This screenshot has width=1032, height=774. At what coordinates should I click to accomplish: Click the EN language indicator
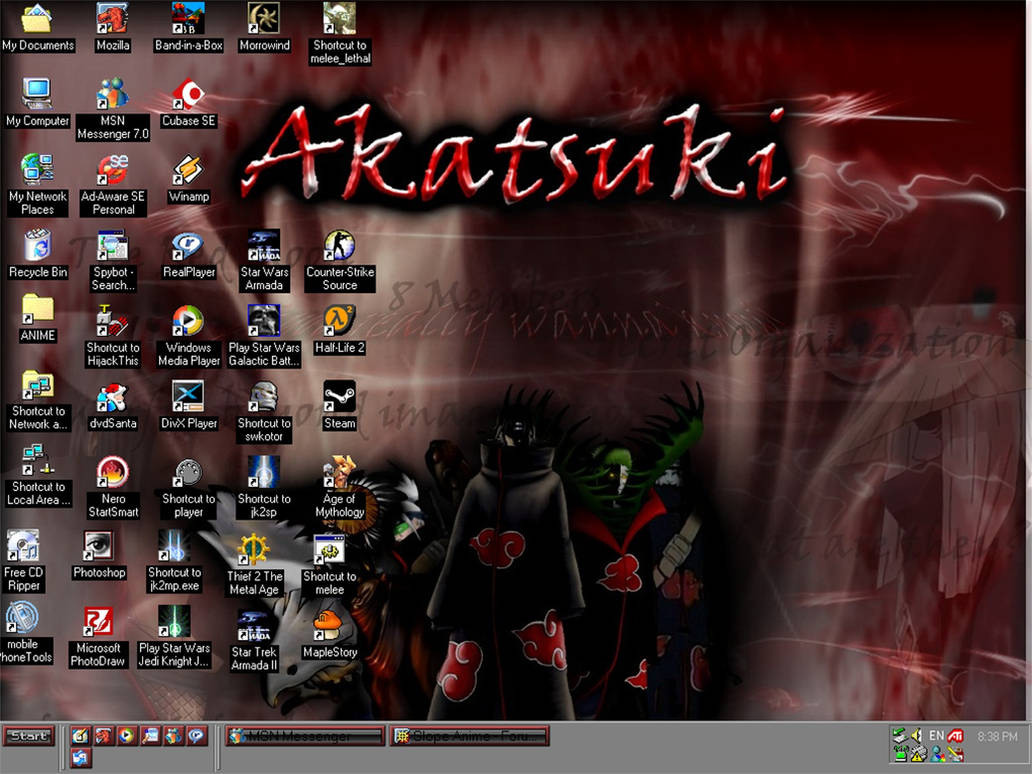(x=937, y=735)
